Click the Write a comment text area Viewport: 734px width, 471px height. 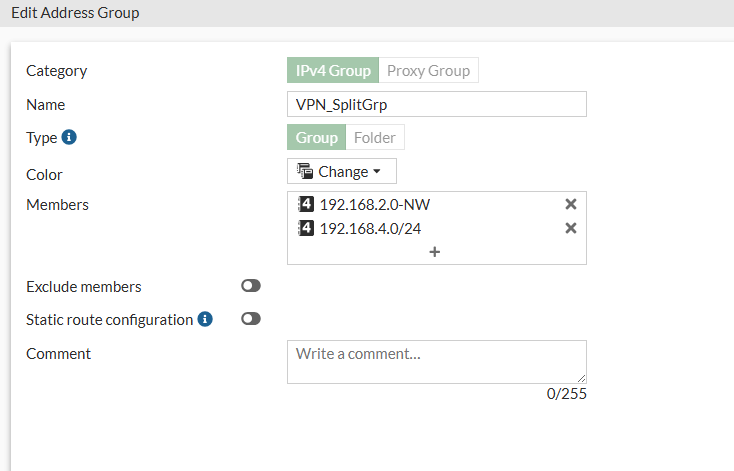coord(436,361)
